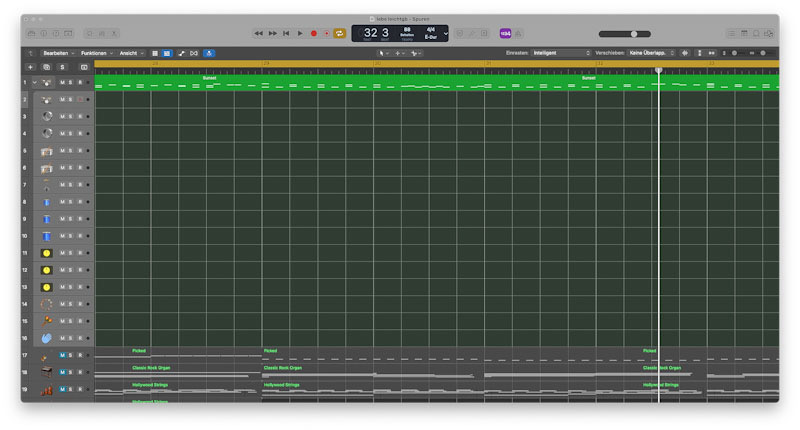Open the plus secondary tool menu
800x430 pixels.
[x=399, y=53]
